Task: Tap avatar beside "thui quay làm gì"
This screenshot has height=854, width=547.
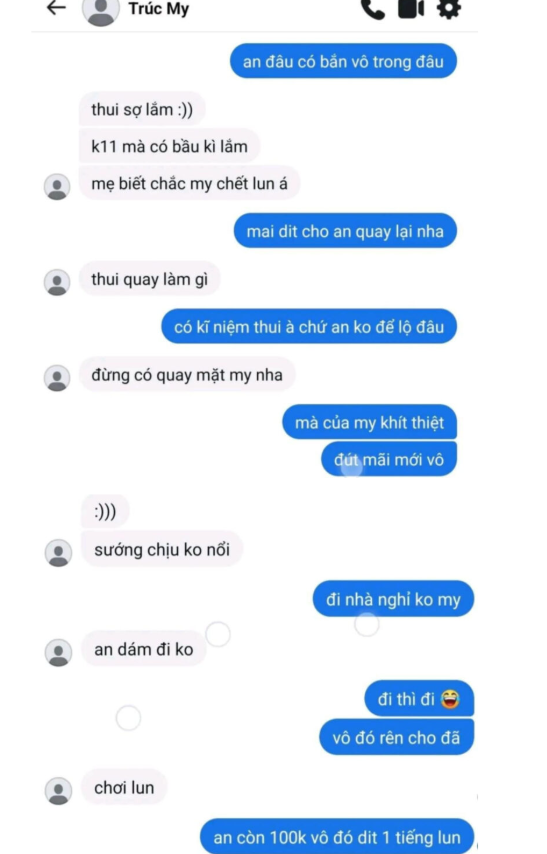Action: [57, 282]
